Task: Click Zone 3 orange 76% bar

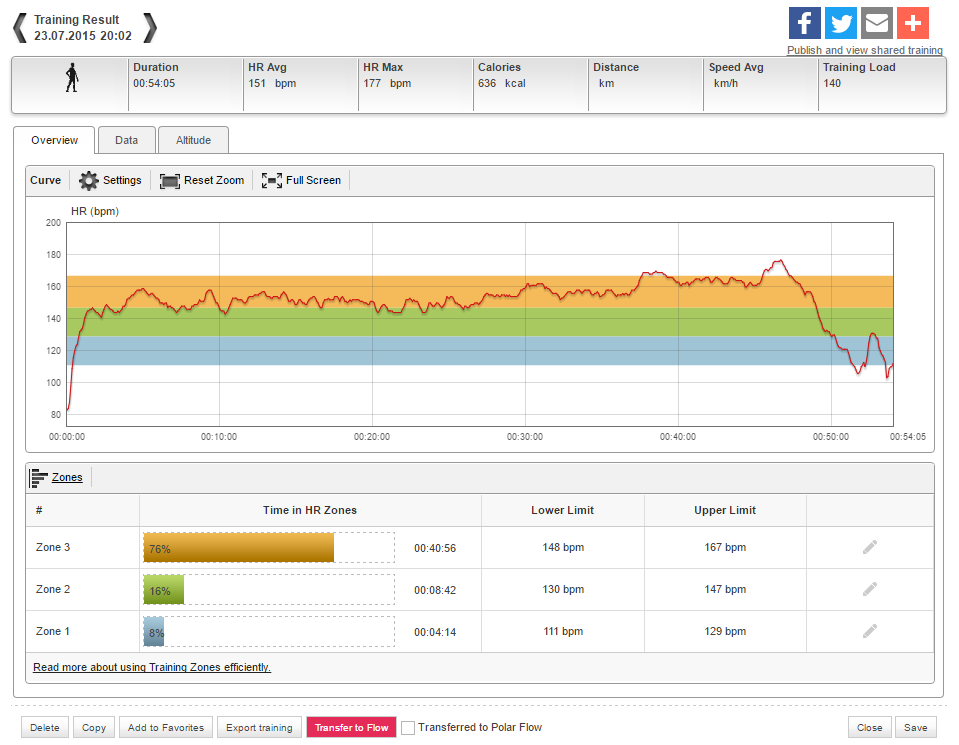Action: [239, 547]
